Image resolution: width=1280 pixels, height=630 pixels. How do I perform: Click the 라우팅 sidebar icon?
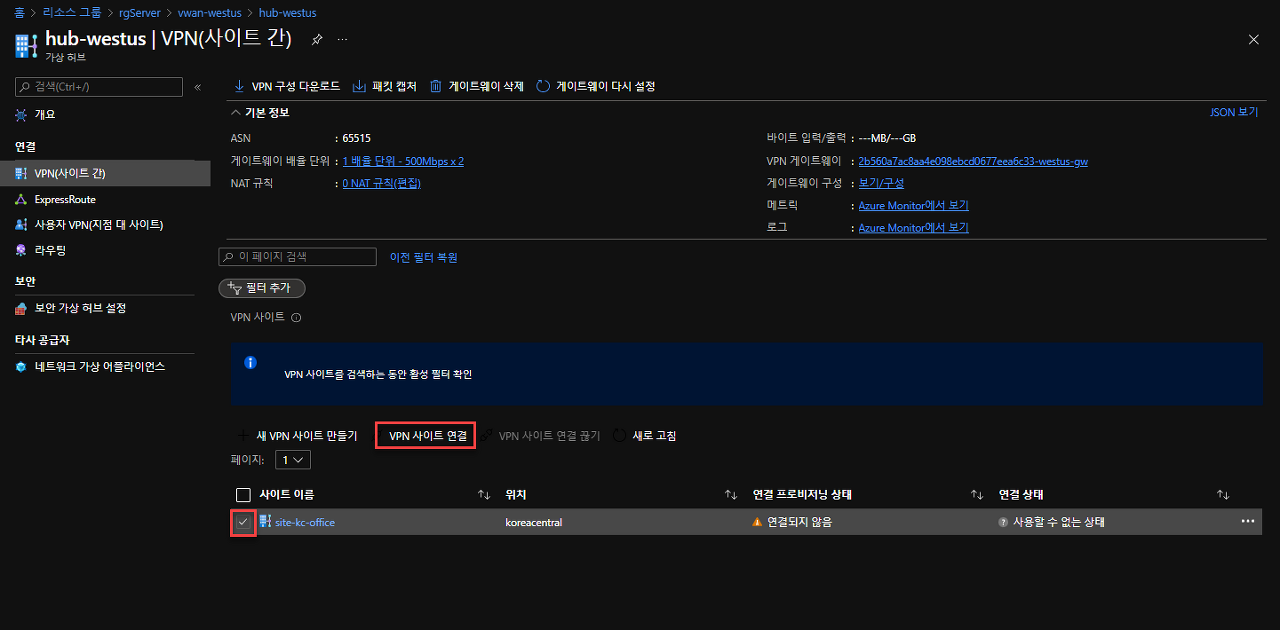tap(21, 249)
